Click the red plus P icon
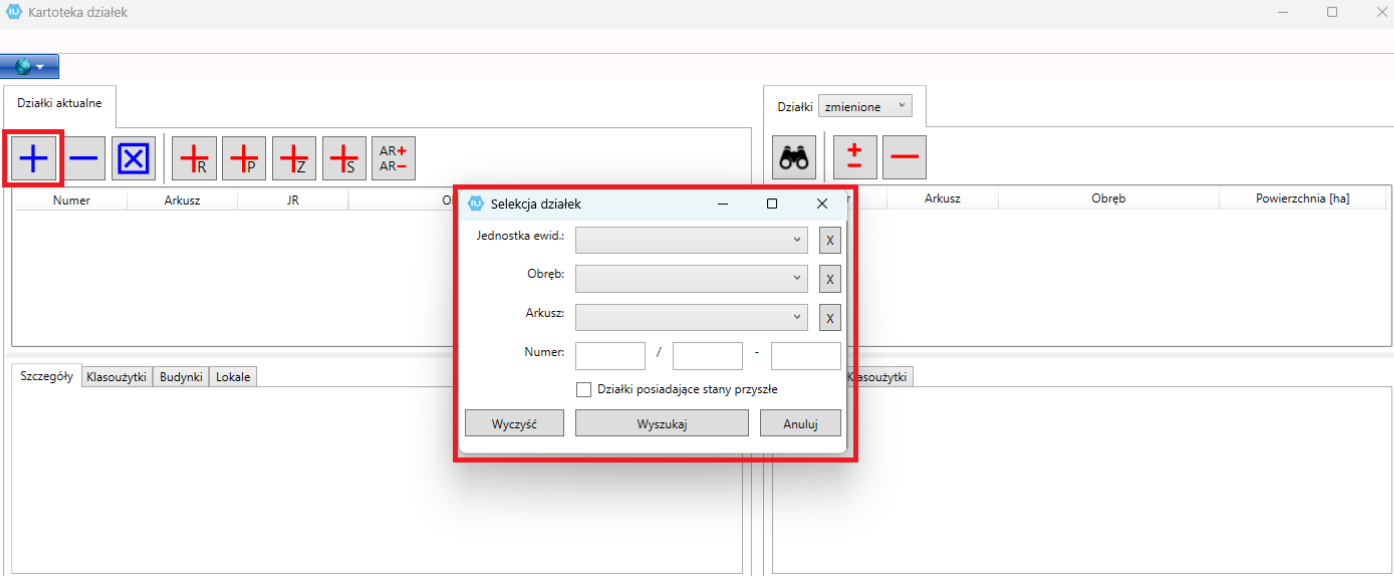1394x576 pixels. click(244, 158)
